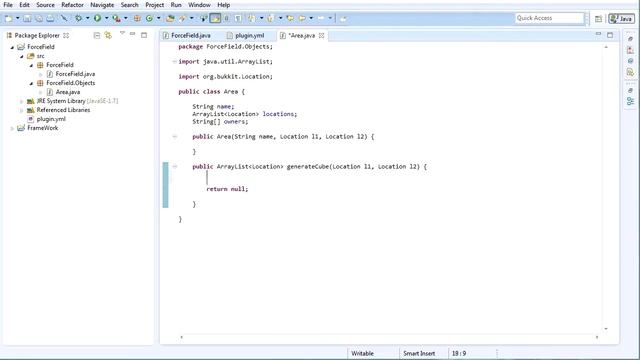Viewport: 640px width, 360px height.
Task: Collapse the ForceField project node
Action: pos(12,47)
